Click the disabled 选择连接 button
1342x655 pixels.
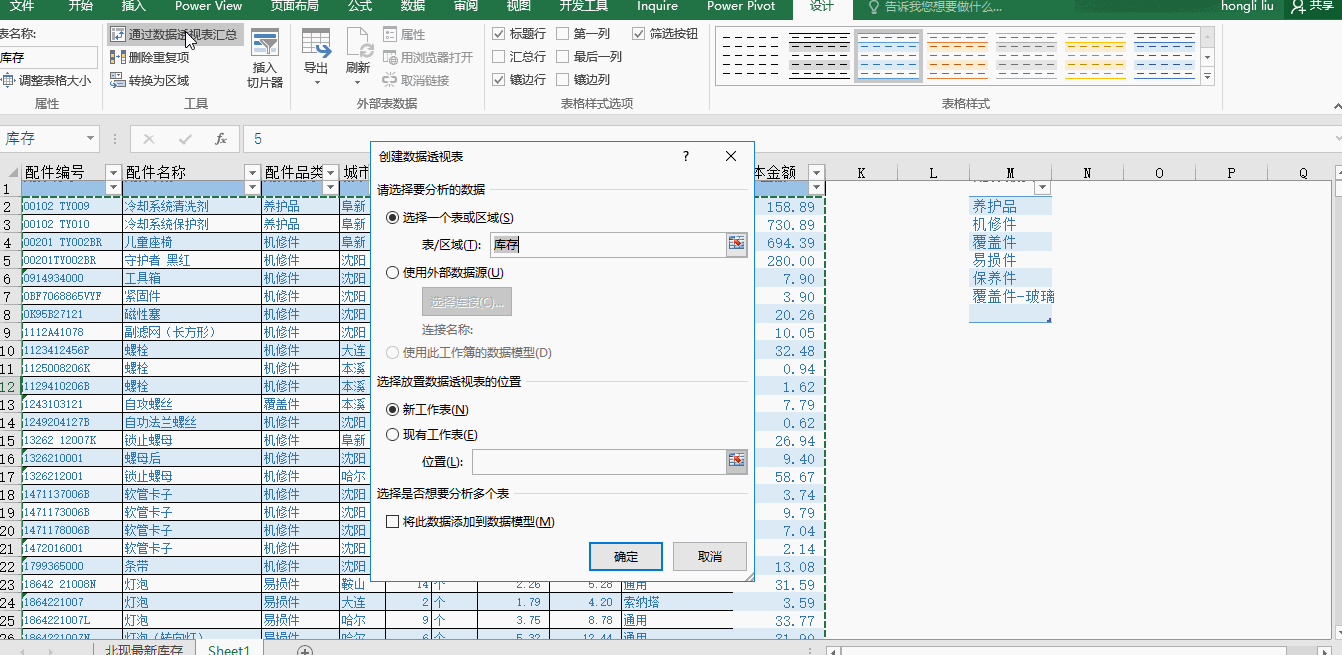pos(466,302)
